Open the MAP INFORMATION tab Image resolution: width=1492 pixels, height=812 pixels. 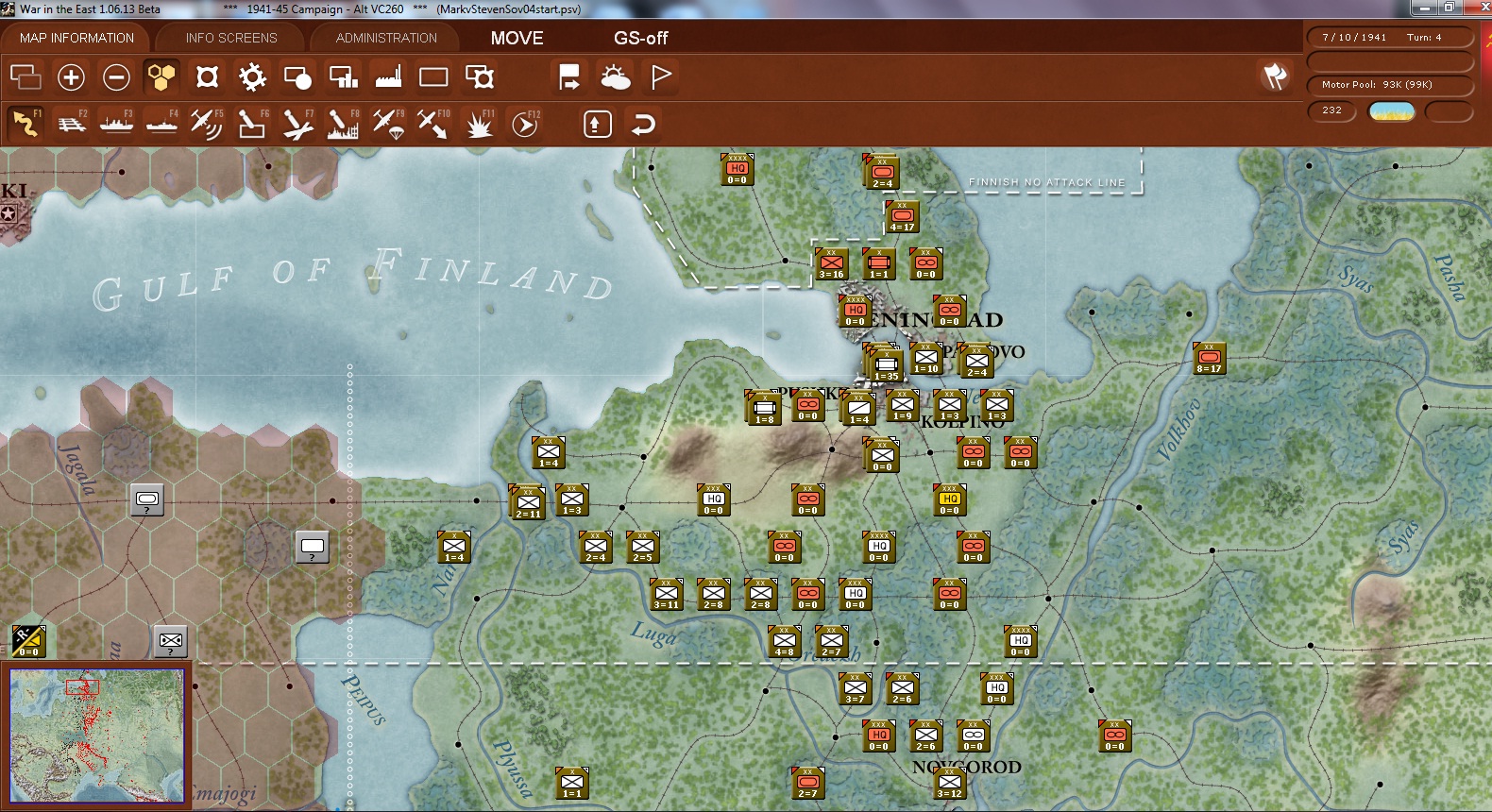(x=76, y=38)
